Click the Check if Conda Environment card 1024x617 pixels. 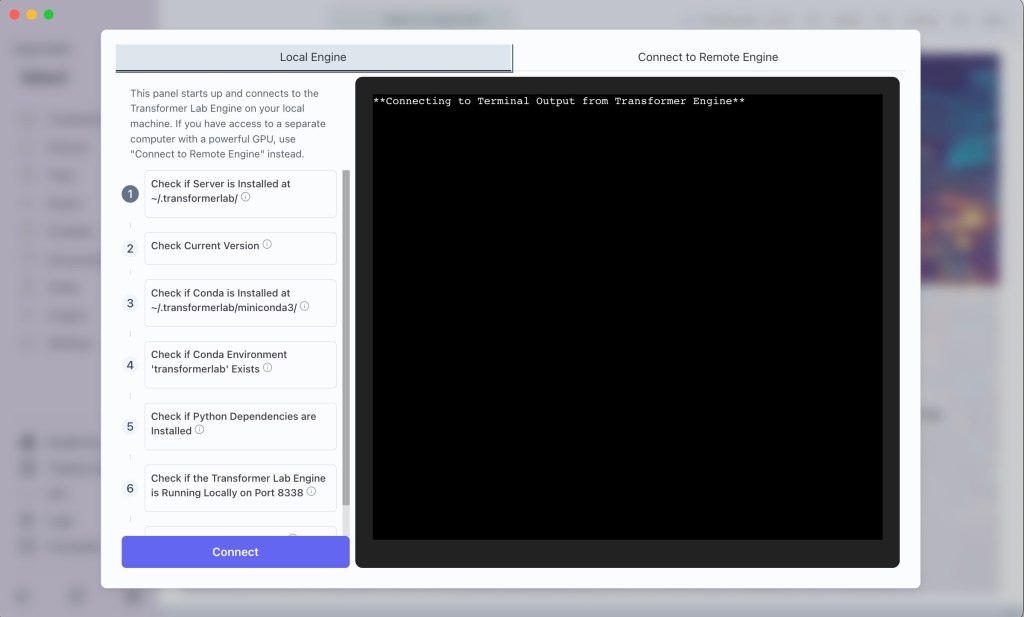pos(240,362)
